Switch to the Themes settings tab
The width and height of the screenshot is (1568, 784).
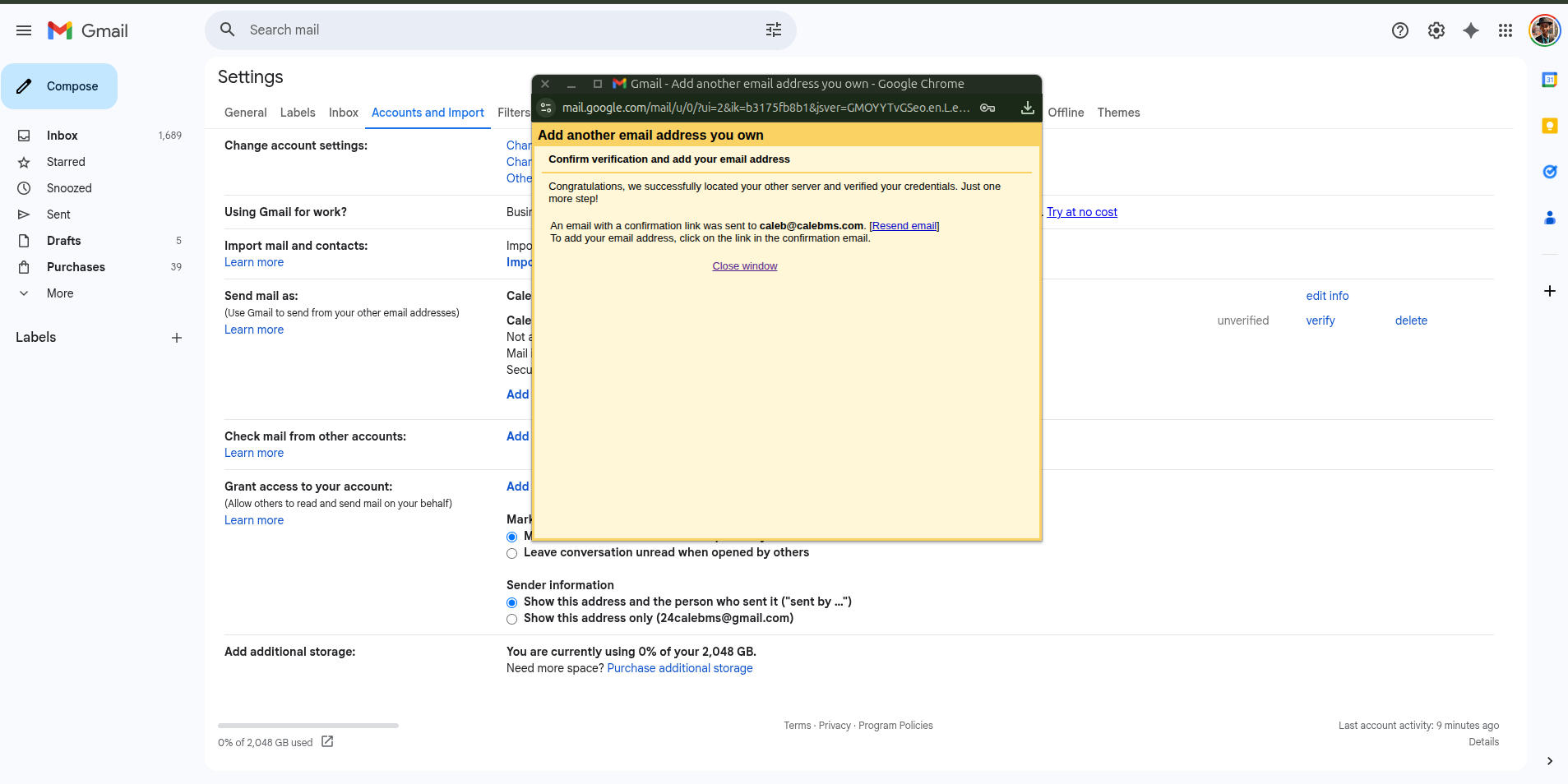tap(1118, 113)
